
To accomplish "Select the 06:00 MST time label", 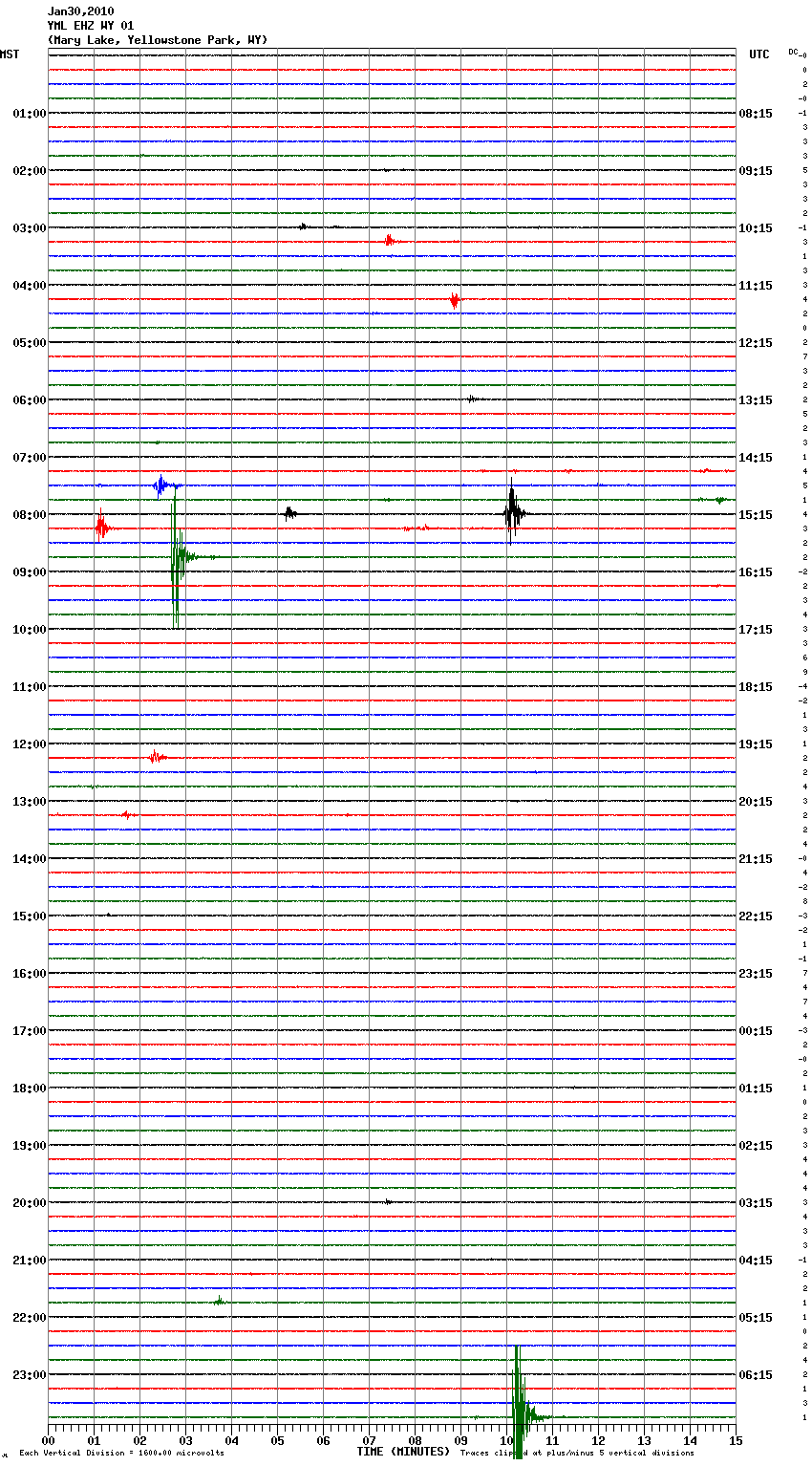I will click(x=30, y=400).
